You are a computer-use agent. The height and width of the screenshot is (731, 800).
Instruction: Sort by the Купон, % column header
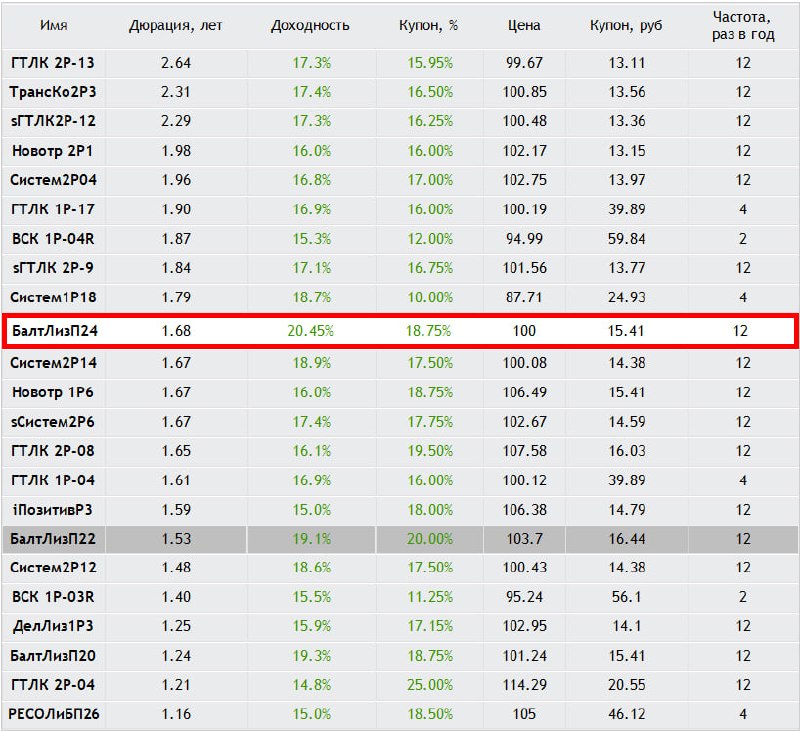click(x=429, y=26)
